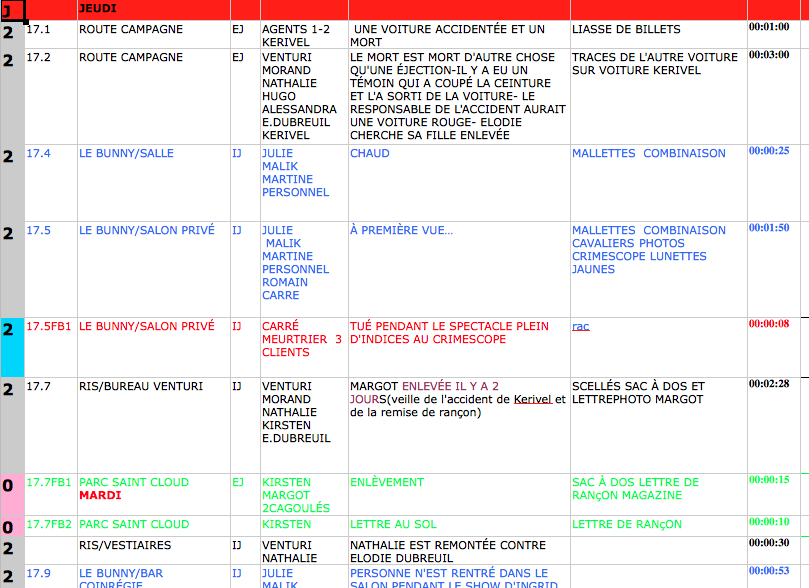Select PERSONNE N'EST RENTRÉ DANS LE SALON cell
The width and height of the screenshot is (809, 588).
coord(459,576)
